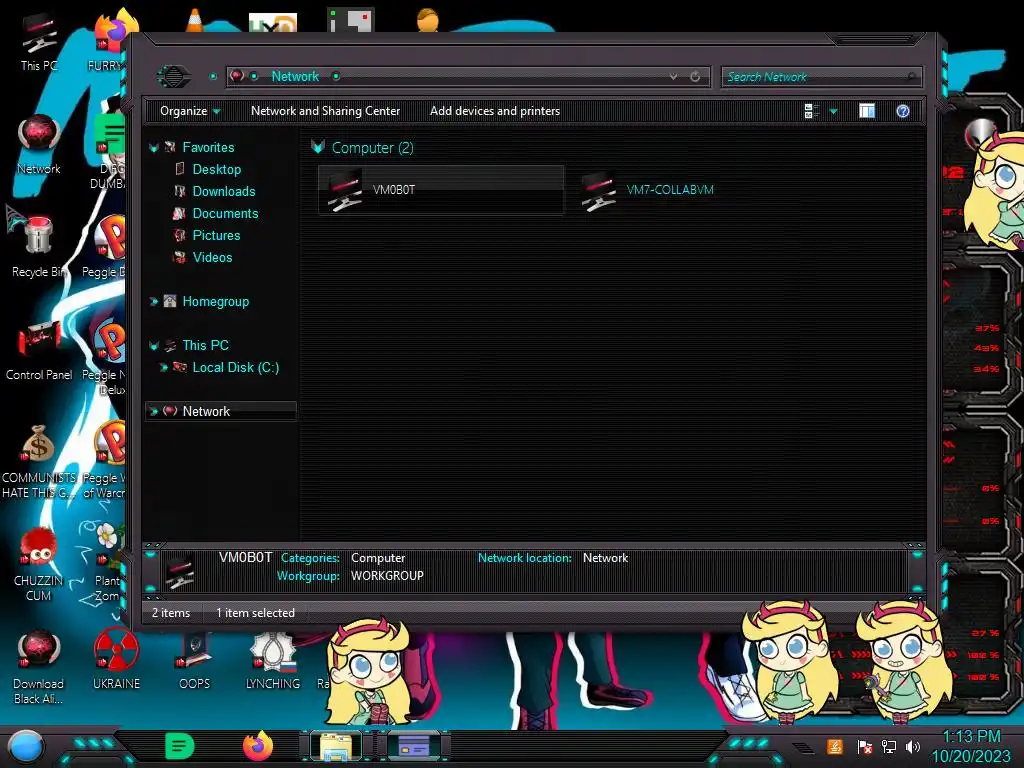Screen dimensions: 1024x768
Task: Click the taskbar clock showing 1:13 PM
Action: pyautogui.click(x=971, y=737)
